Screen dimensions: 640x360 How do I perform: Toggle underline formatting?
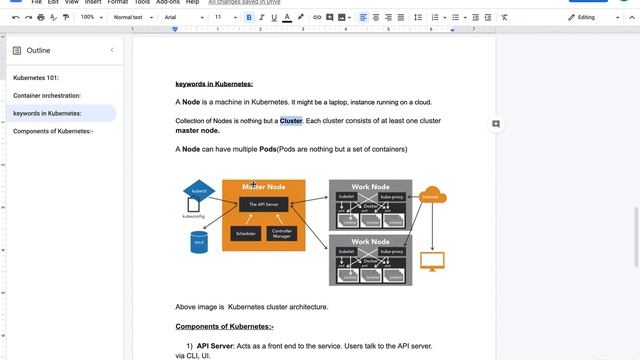(x=274, y=18)
